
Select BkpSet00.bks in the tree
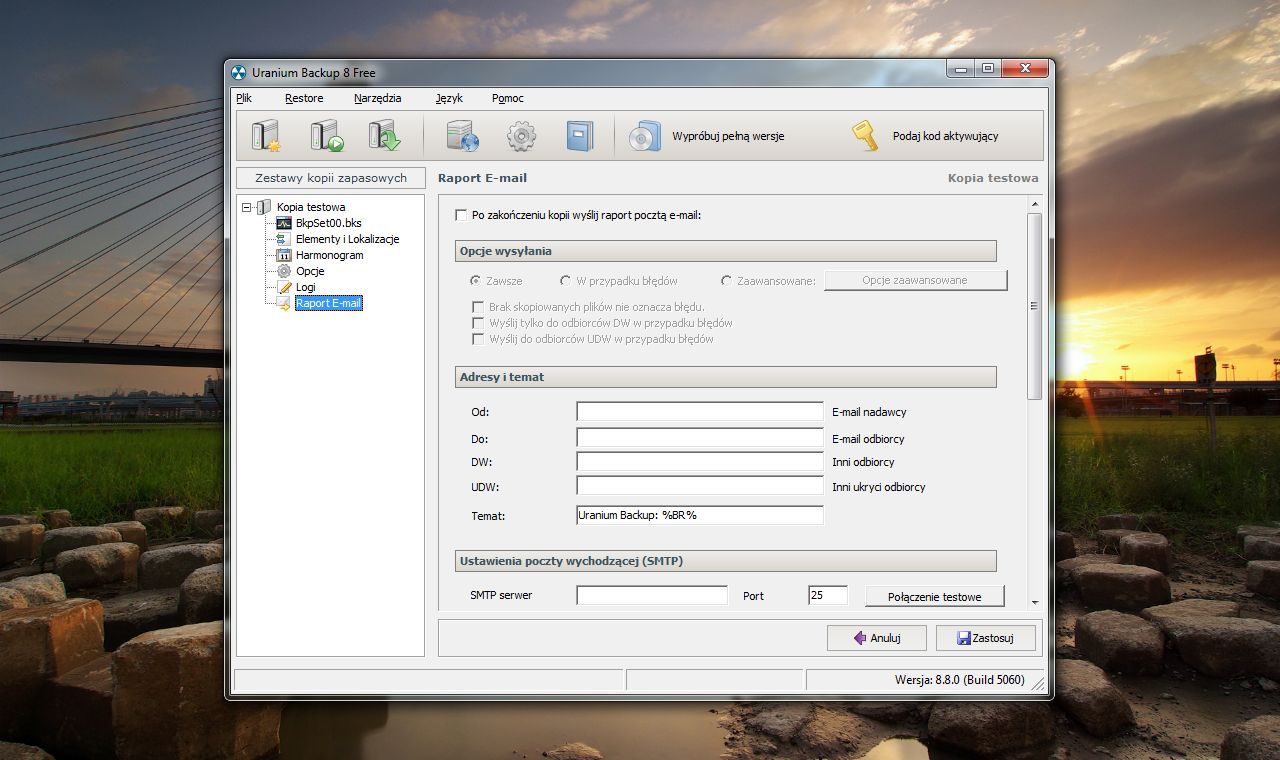coord(328,223)
